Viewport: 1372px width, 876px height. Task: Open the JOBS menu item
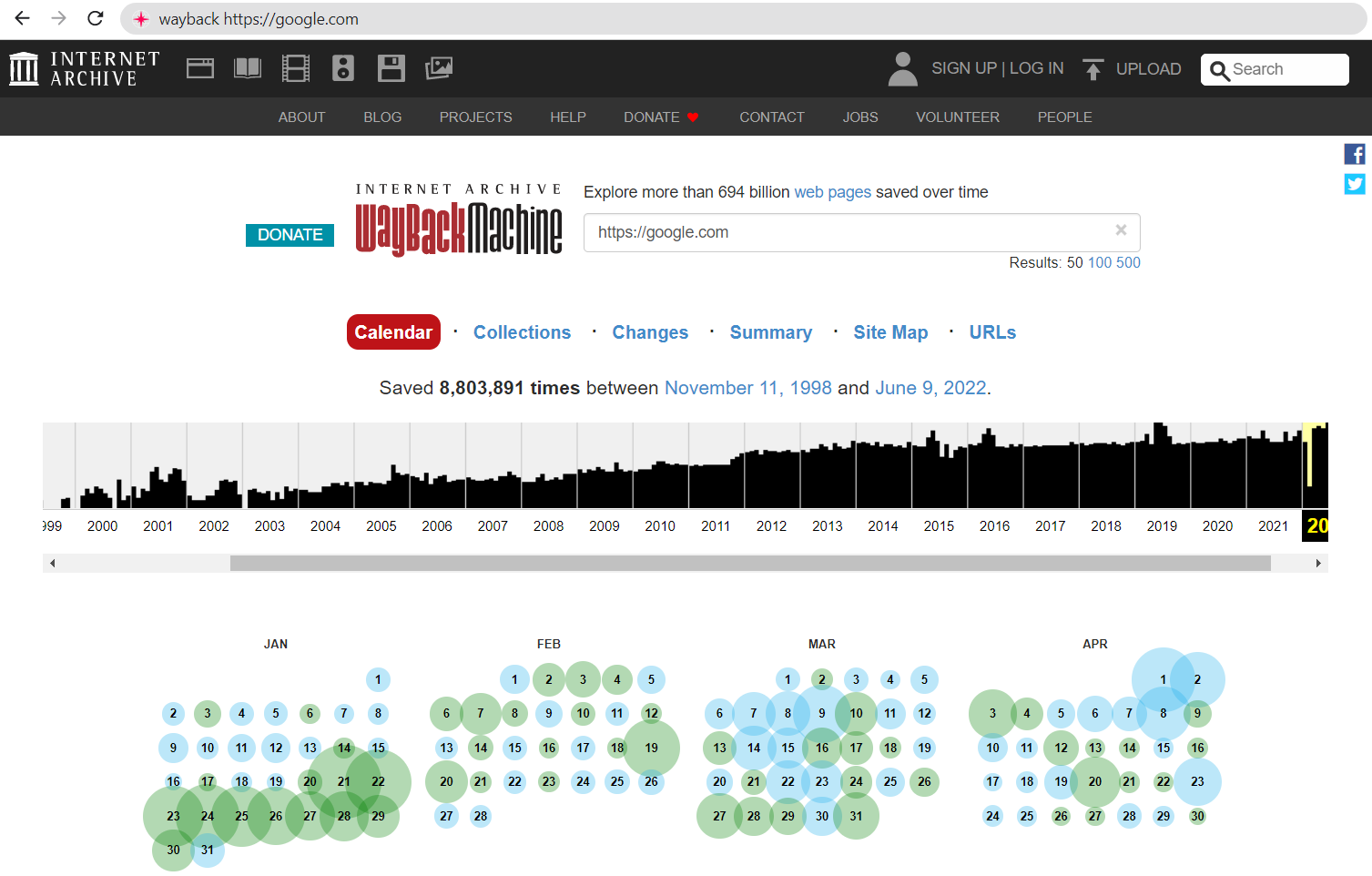point(860,117)
